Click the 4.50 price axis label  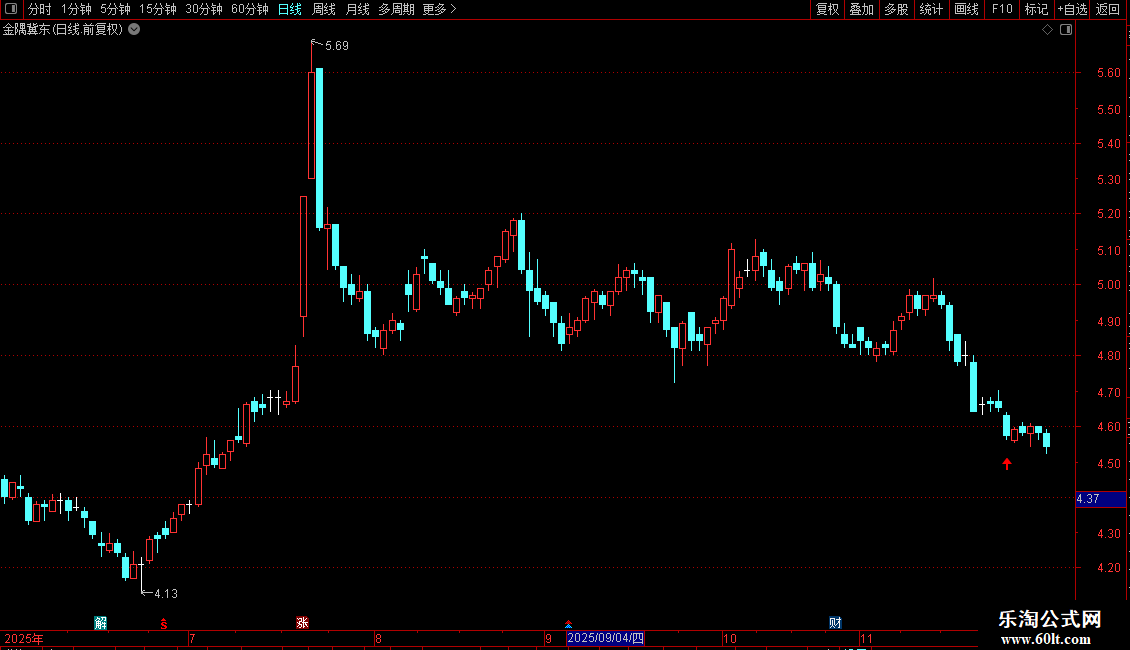coord(1108,463)
